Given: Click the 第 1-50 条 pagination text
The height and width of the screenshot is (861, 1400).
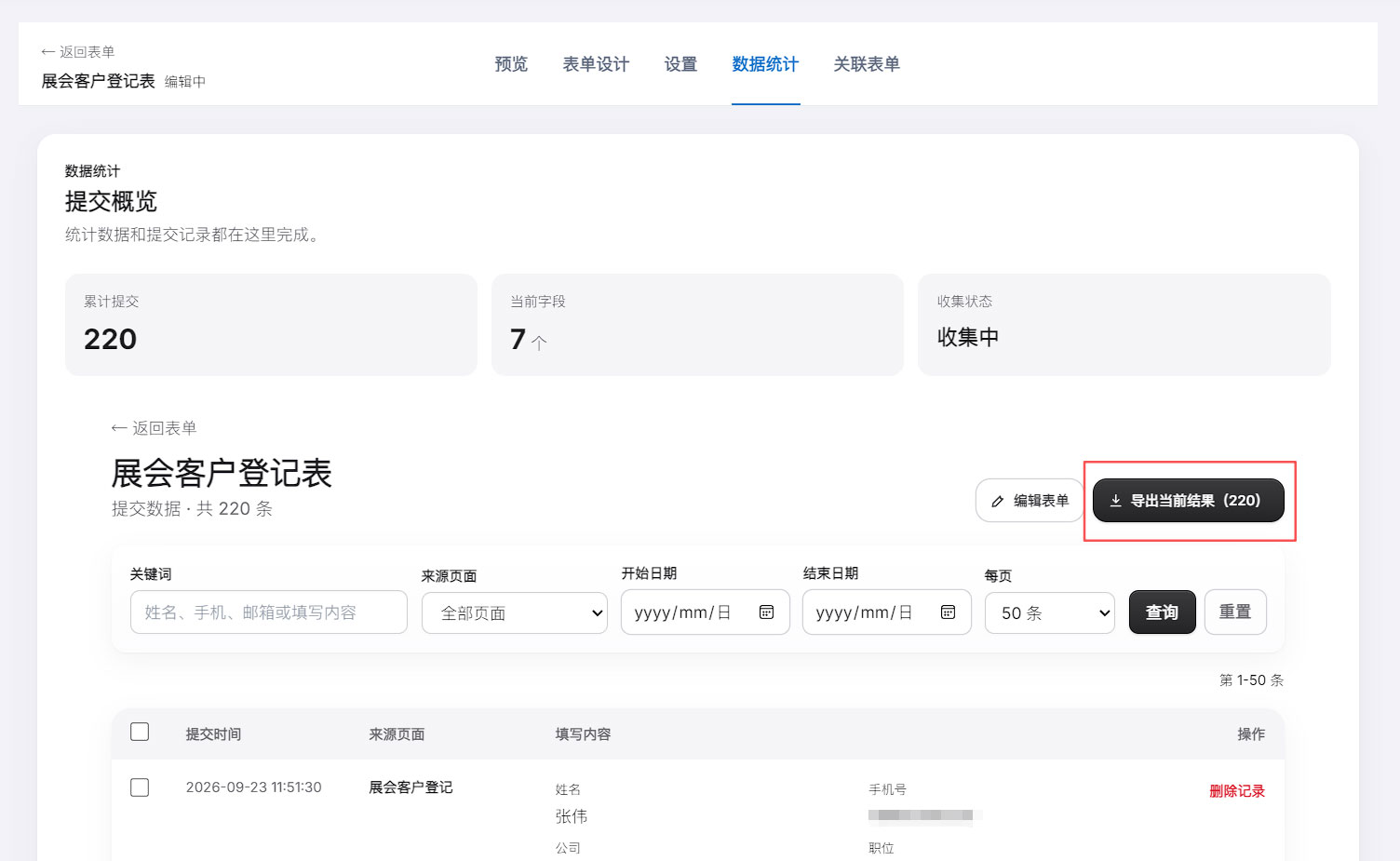Looking at the screenshot, I should [1251, 680].
